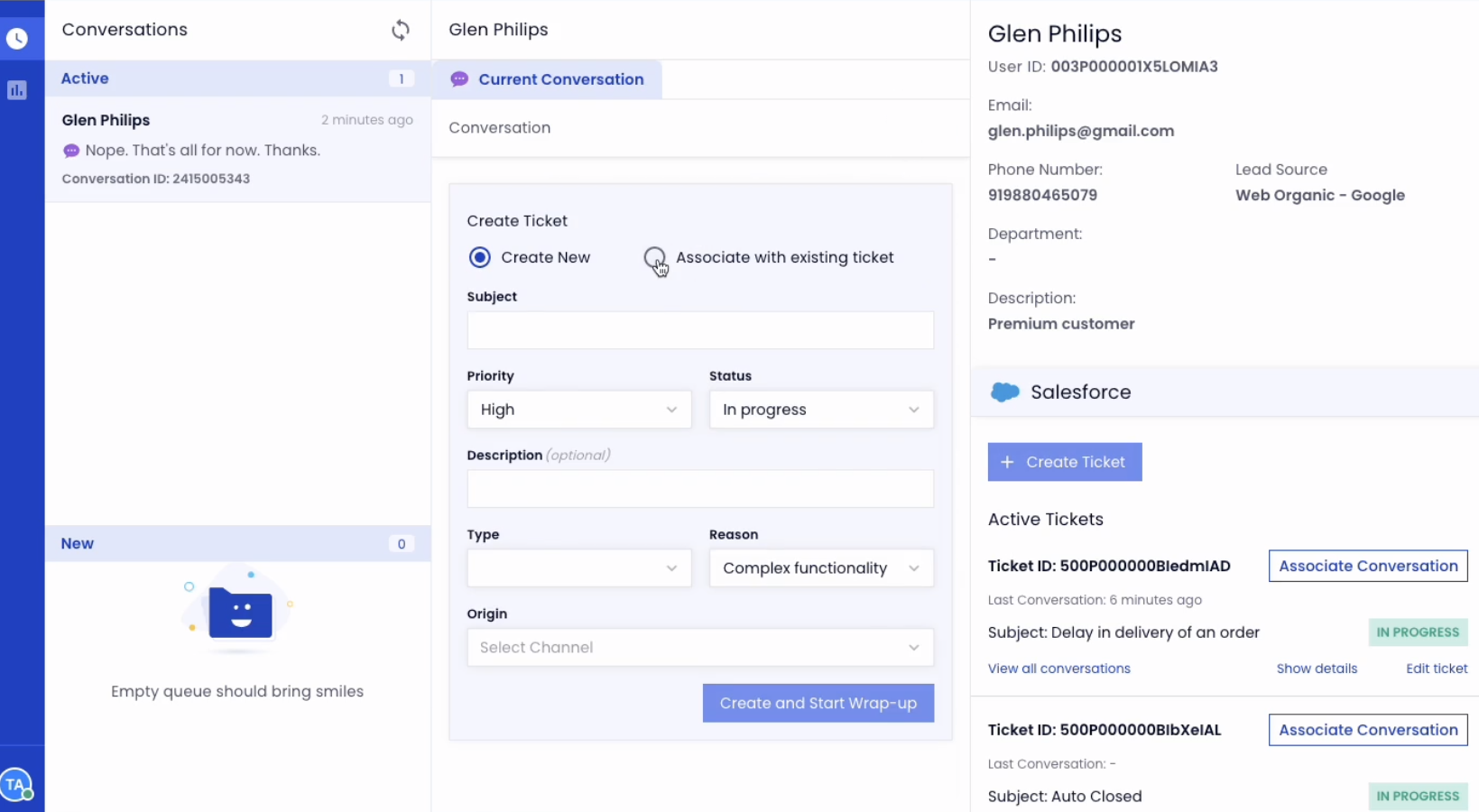Click the Show details link

[x=1317, y=669]
